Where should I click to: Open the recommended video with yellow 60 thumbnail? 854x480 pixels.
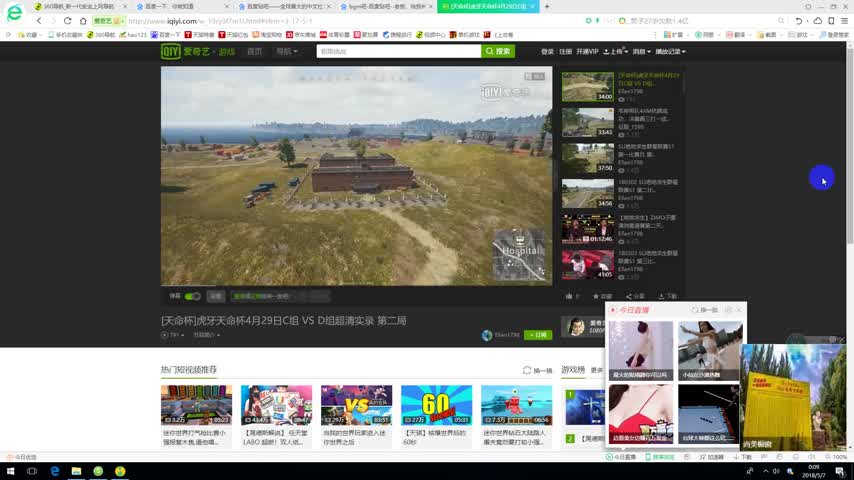(436, 405)
